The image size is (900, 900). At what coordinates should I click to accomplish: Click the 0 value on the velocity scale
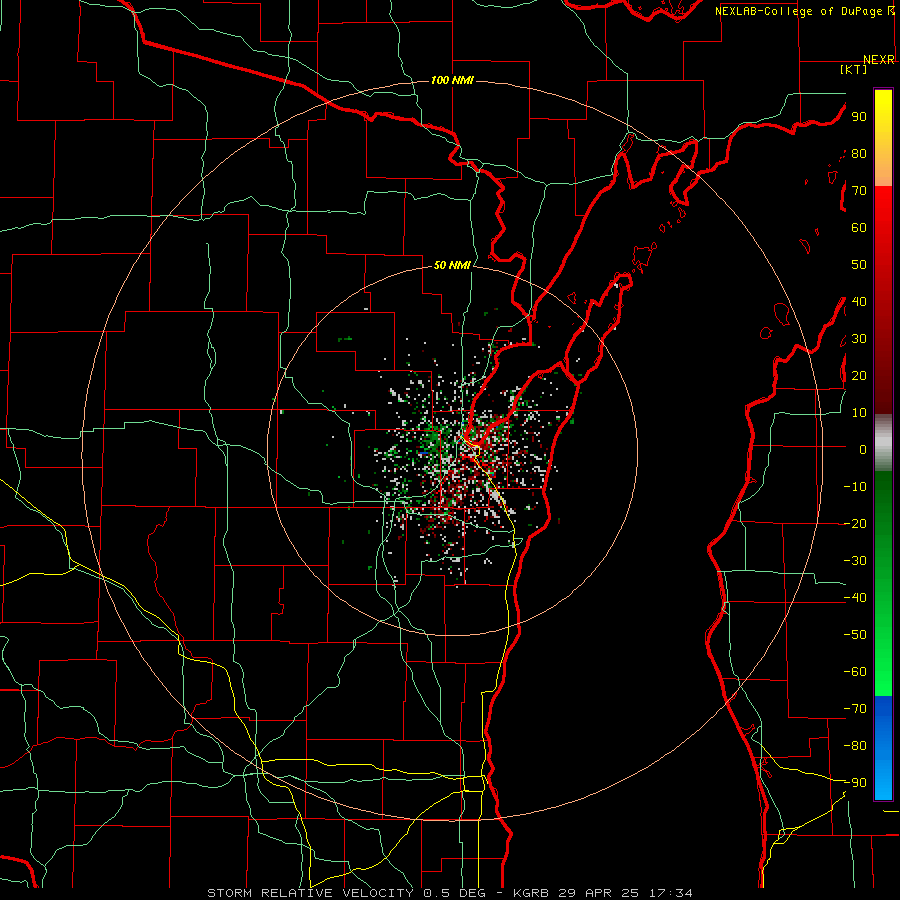pyautogui.click(x=863, y=449)
